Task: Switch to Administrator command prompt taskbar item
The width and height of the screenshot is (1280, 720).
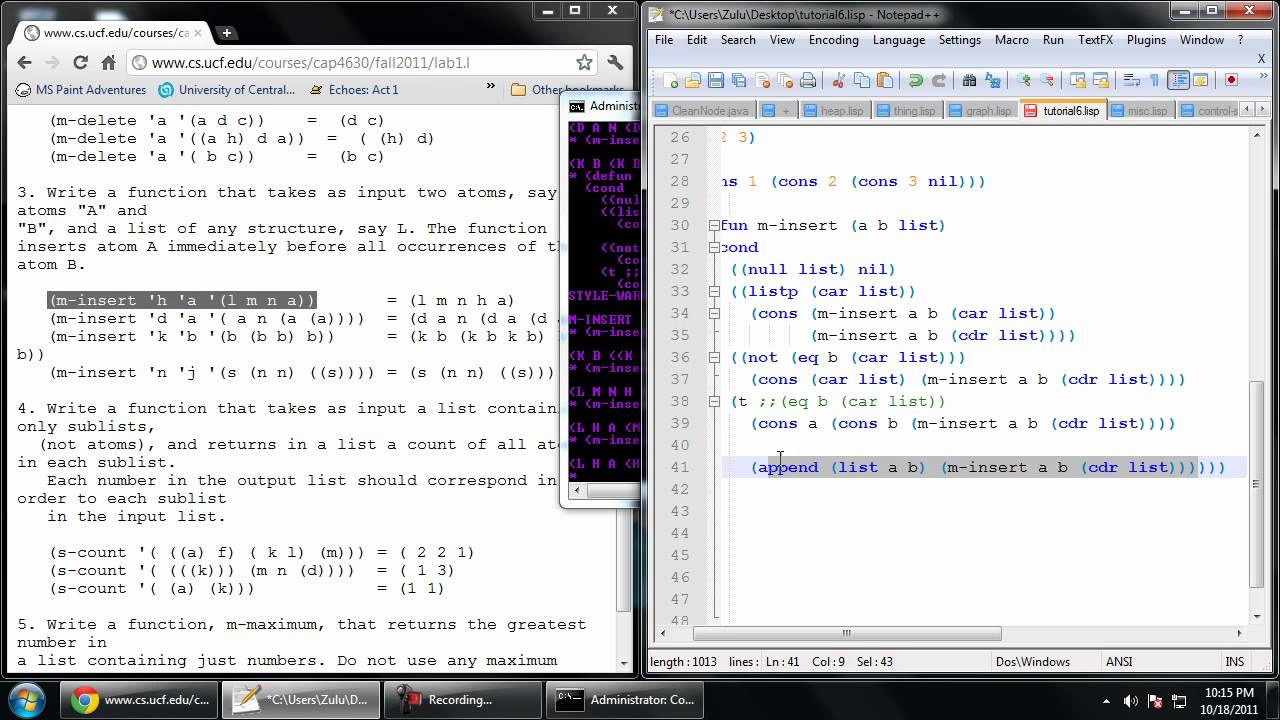Action: (626, 700)
